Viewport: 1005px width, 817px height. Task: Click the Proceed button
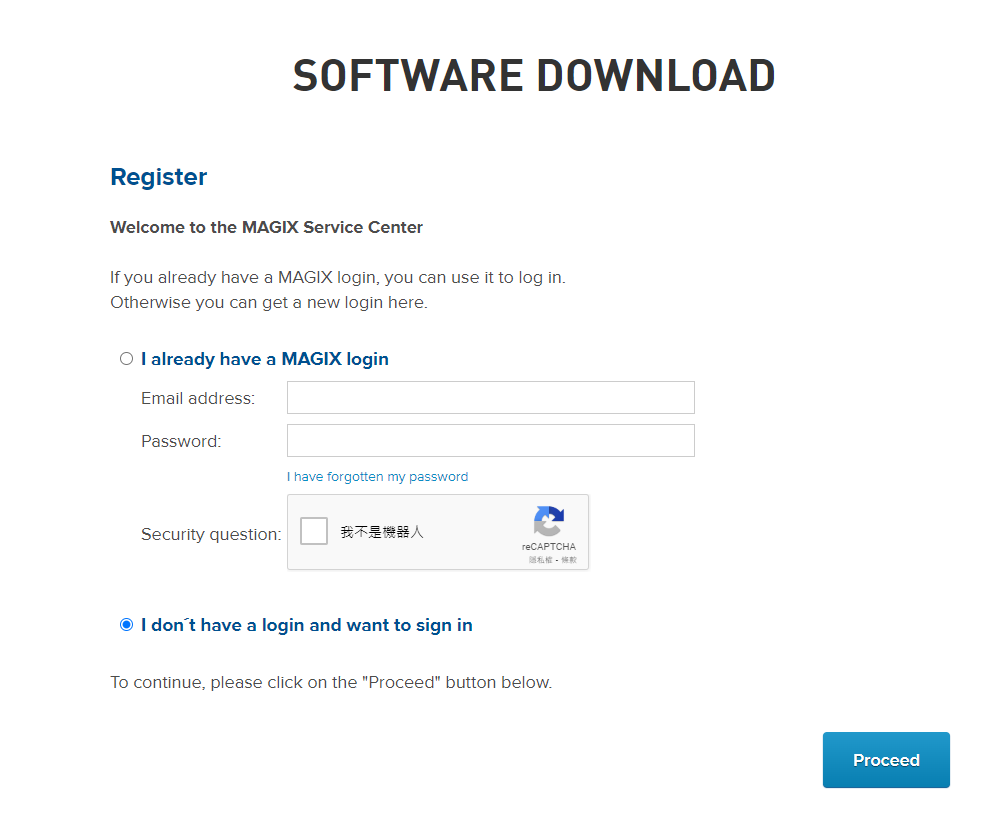(886, 760)
